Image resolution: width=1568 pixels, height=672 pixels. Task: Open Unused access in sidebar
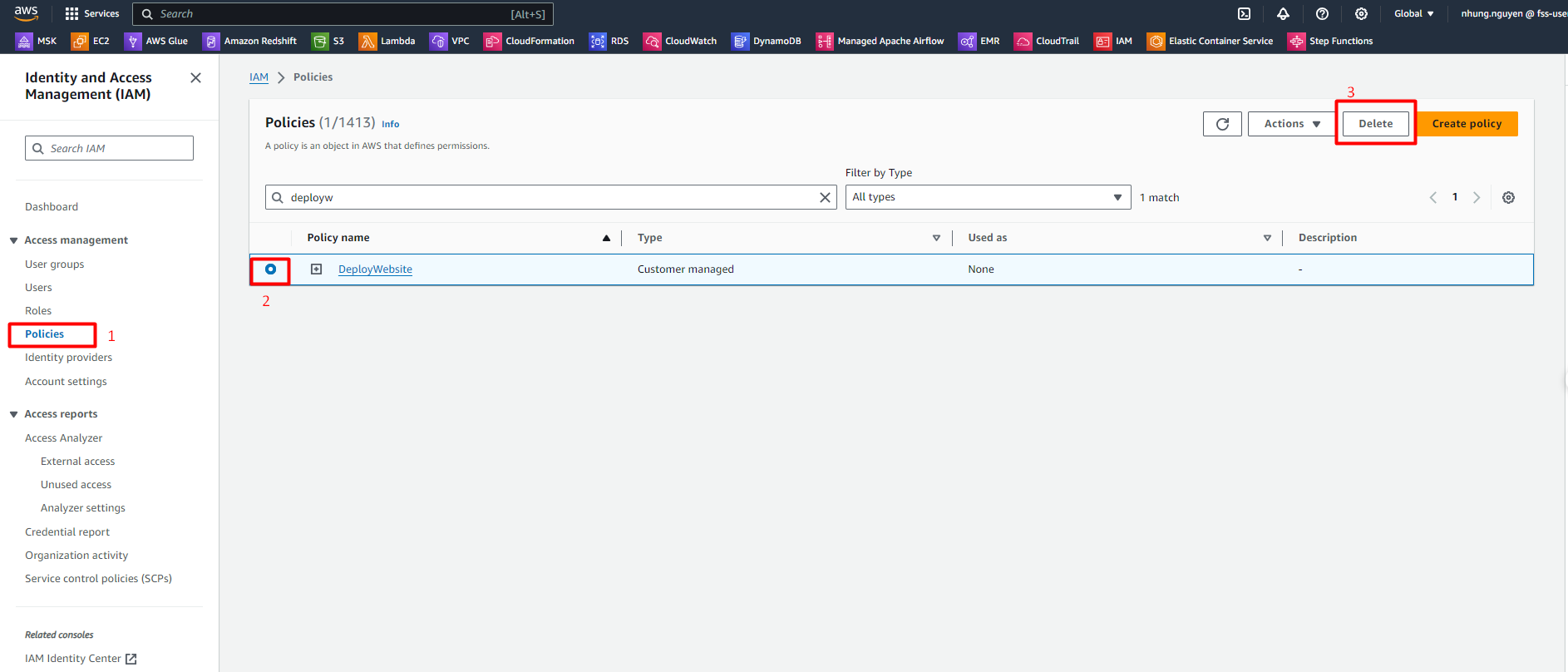tap(76, 485)
